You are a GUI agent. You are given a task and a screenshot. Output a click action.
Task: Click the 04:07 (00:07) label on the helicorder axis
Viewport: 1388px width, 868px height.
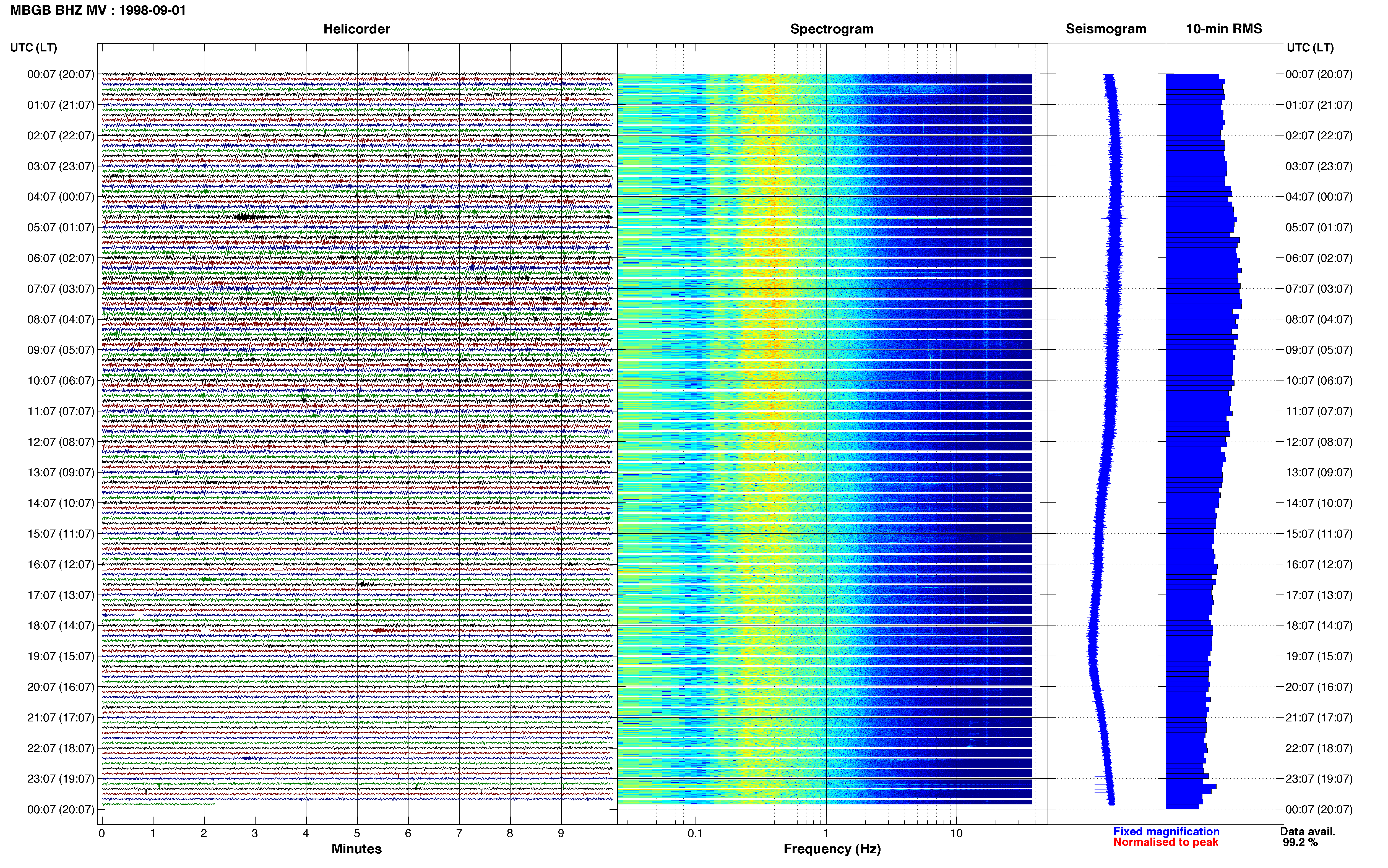point(61,197)
